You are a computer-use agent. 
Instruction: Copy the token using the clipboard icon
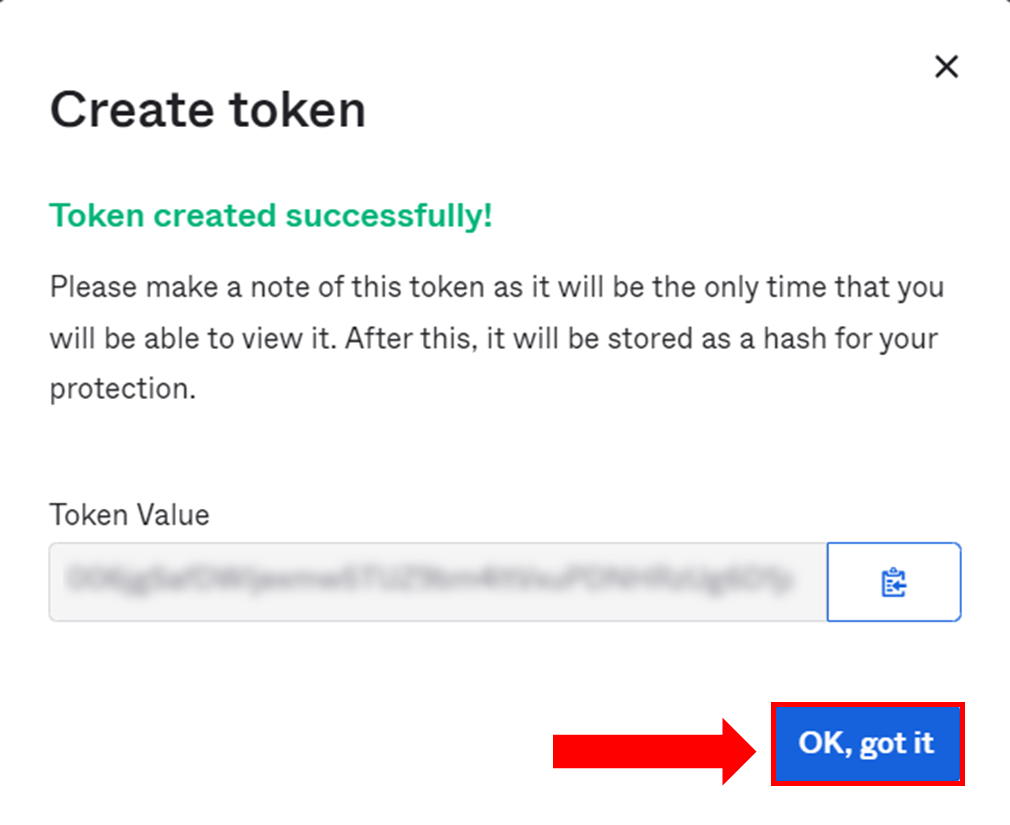pyautogui.click(x=893, y=582)
